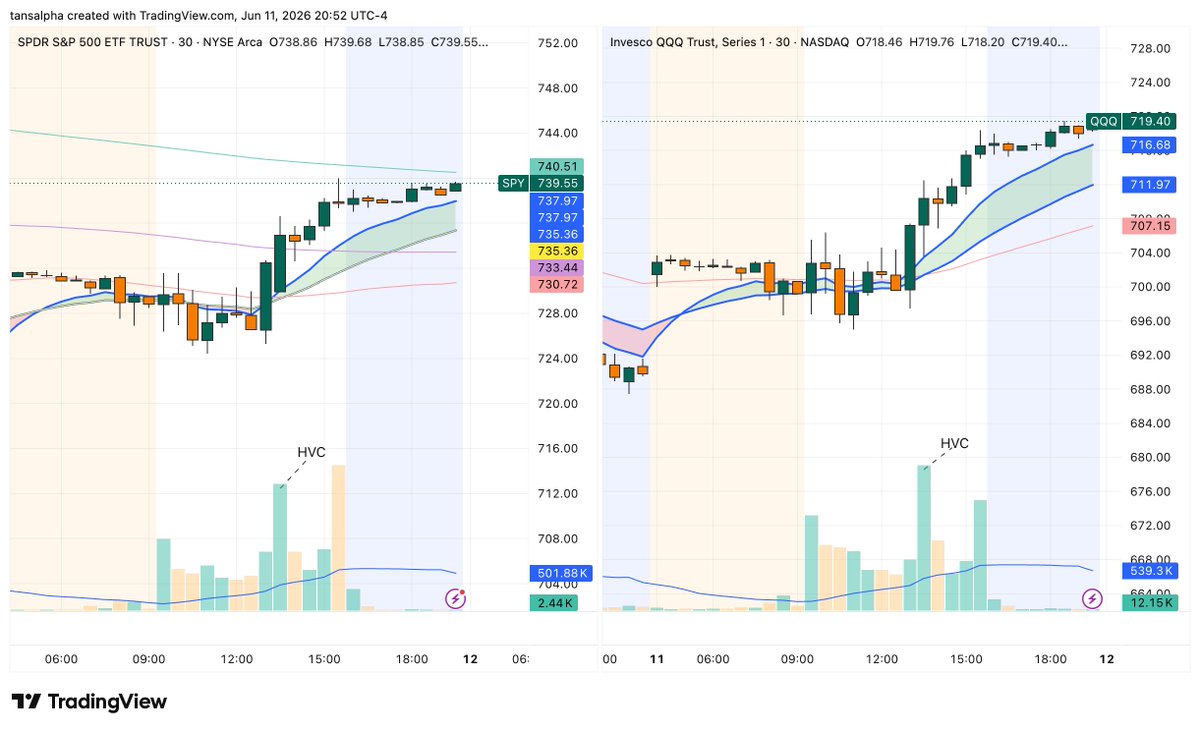Click the 'tansalpha created with TradingView.com' caption
The height and width of the screenshot is (731, 1200).
coord(123,15)
